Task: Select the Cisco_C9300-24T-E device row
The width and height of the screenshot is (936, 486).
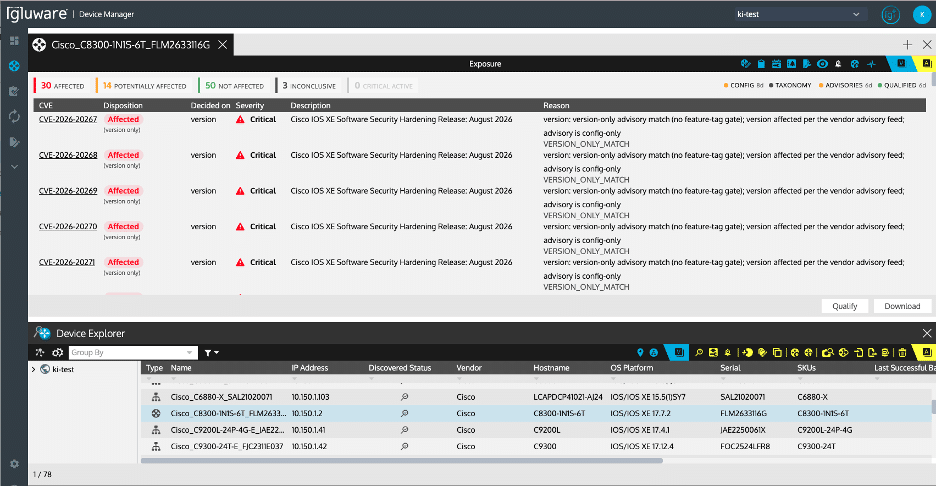Action: click(536, 447)
